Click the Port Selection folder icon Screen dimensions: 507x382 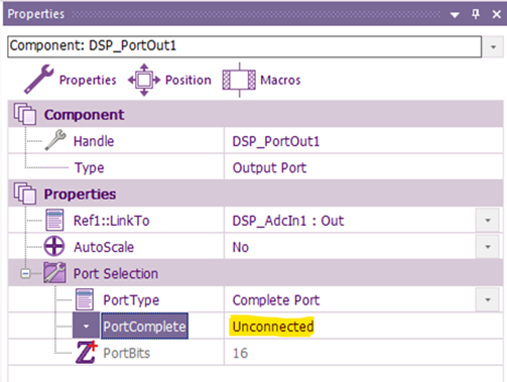[x=55, y=273]
